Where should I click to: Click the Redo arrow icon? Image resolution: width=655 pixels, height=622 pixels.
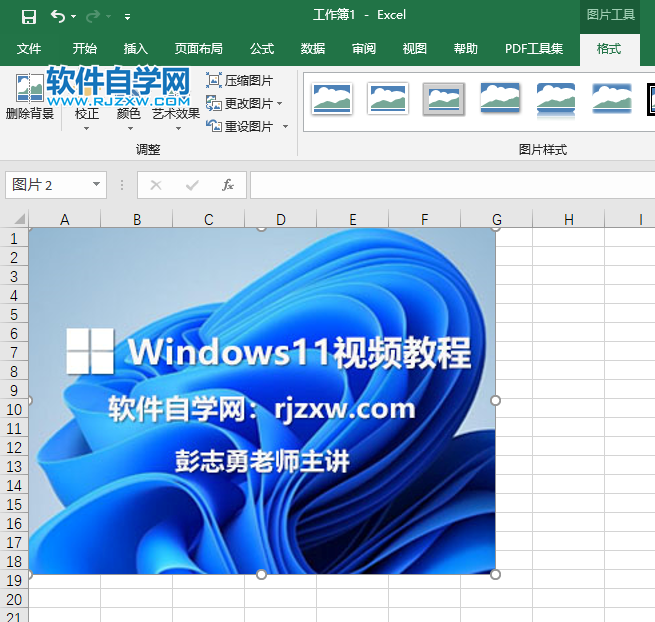pos(93,16)
